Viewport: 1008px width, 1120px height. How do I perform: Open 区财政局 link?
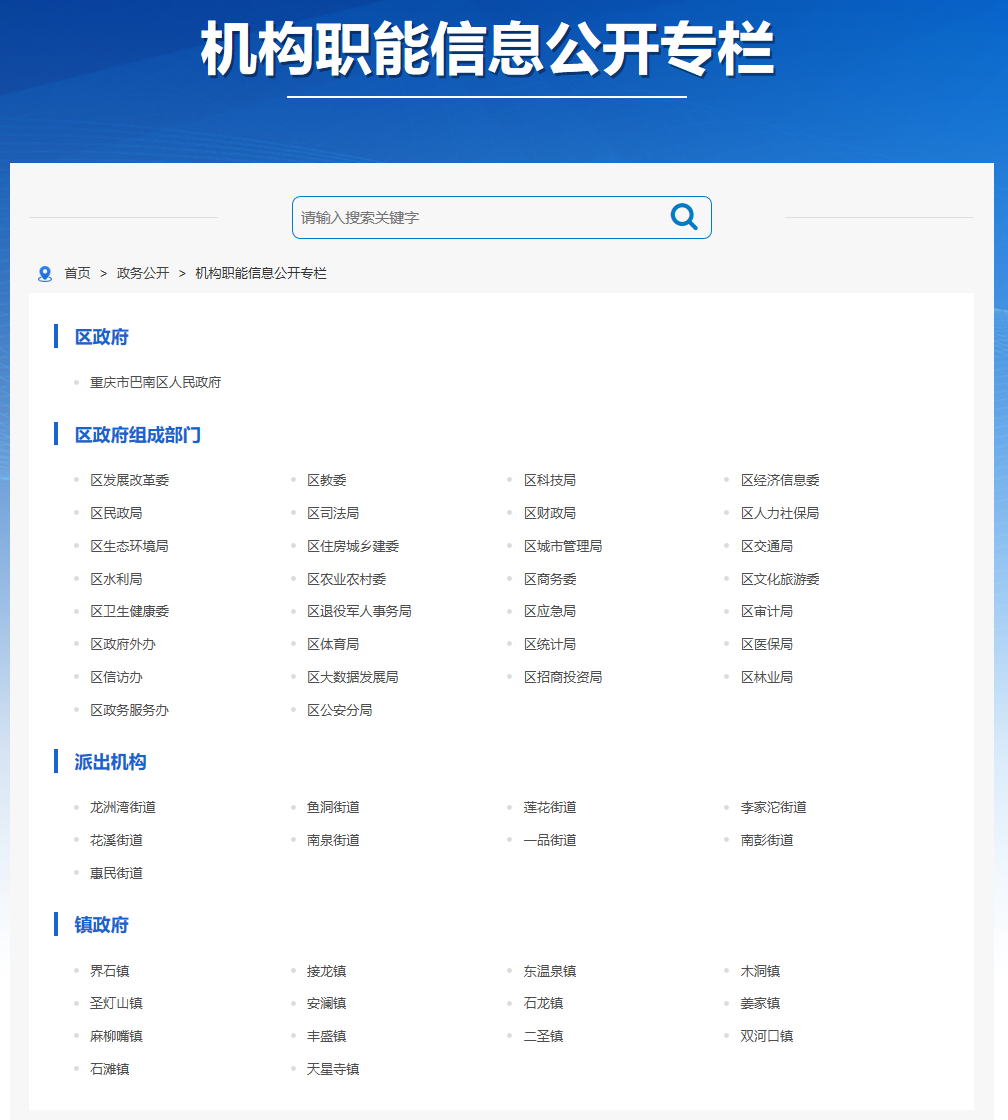tap(549, 513)
